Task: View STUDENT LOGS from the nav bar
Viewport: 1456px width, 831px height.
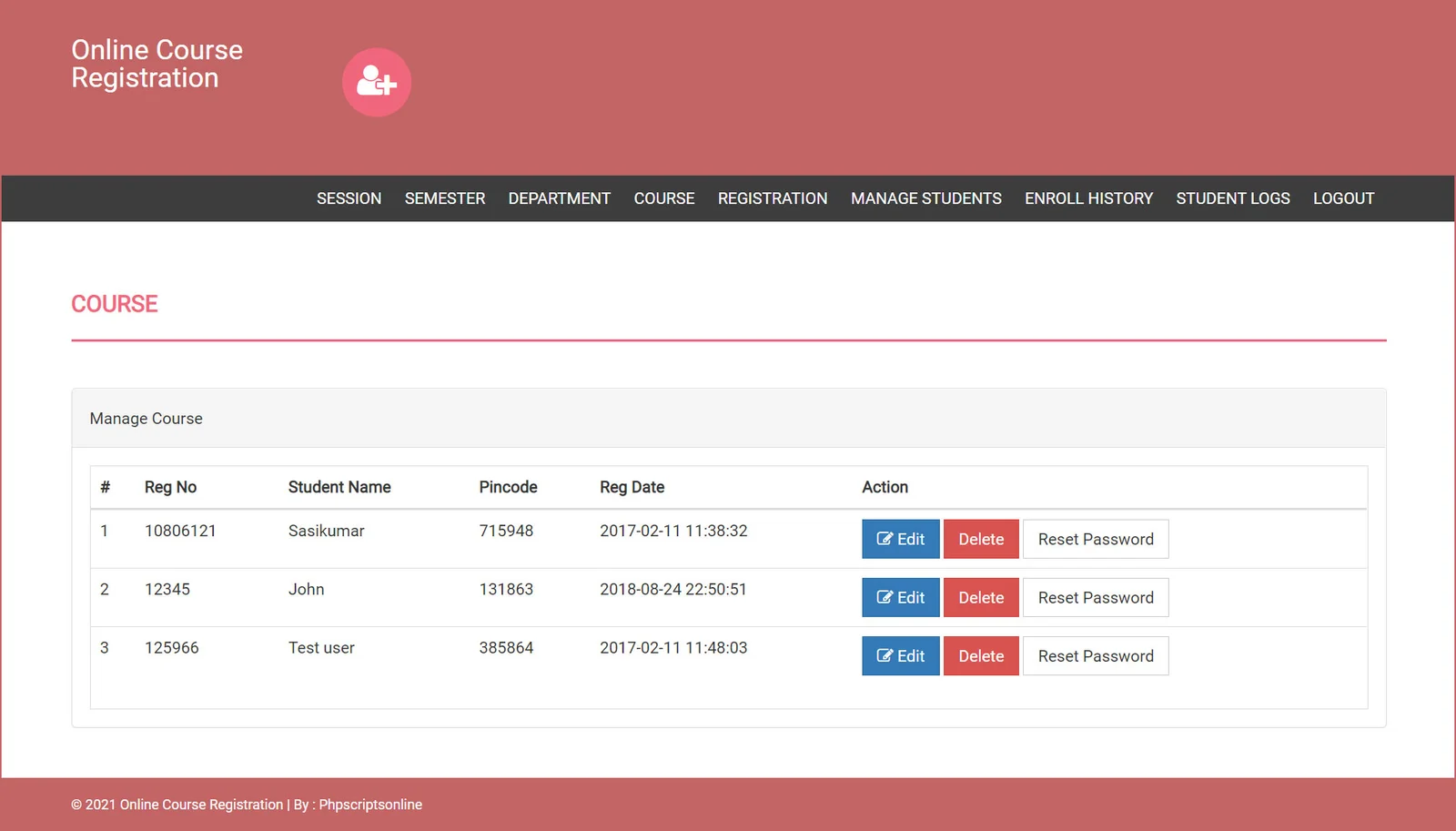Action: pos(1233,198)
